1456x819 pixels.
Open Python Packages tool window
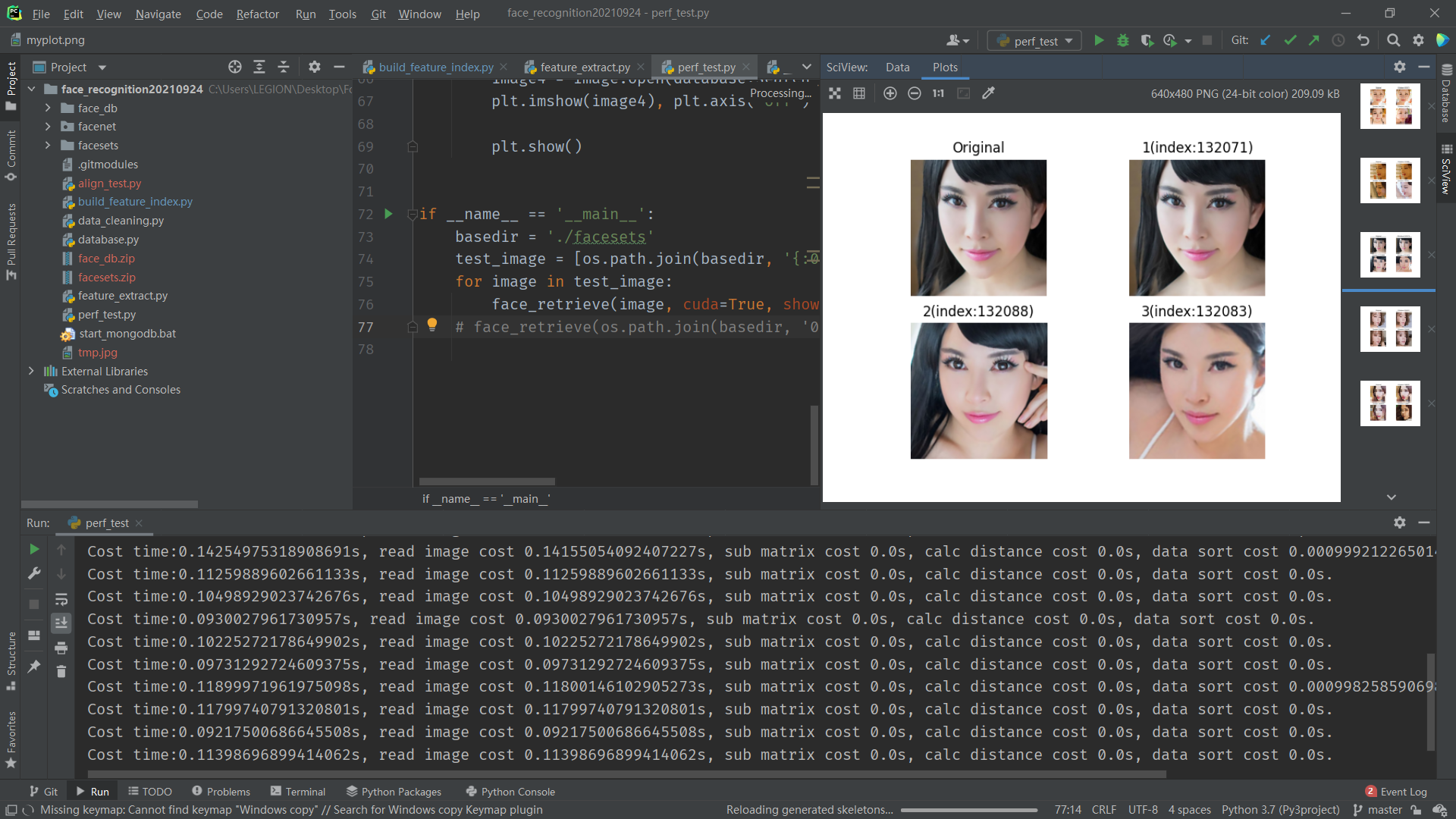click(x=394, y=791)
